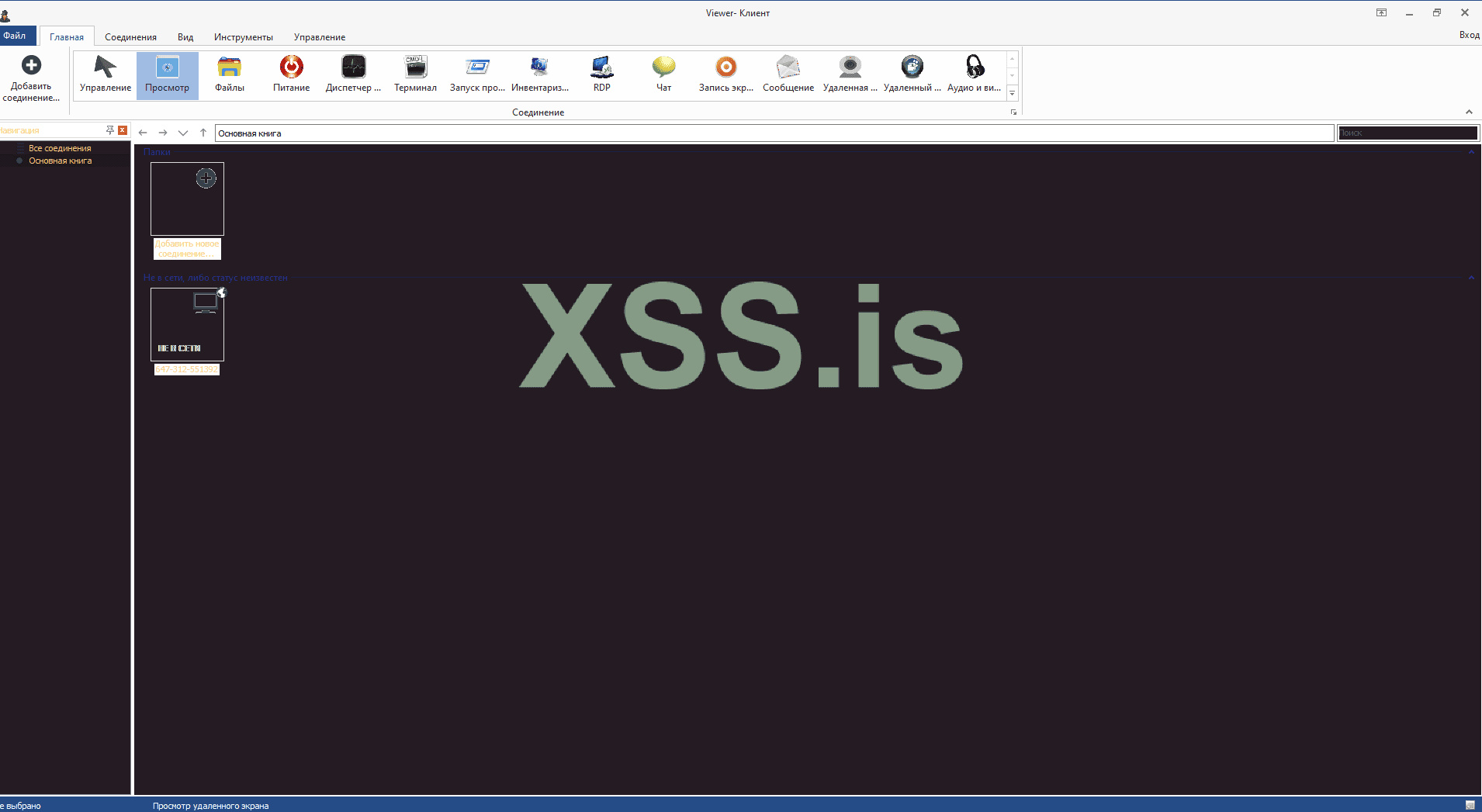
Task: Click the Запуск программ icon
Action: [478, 75]
